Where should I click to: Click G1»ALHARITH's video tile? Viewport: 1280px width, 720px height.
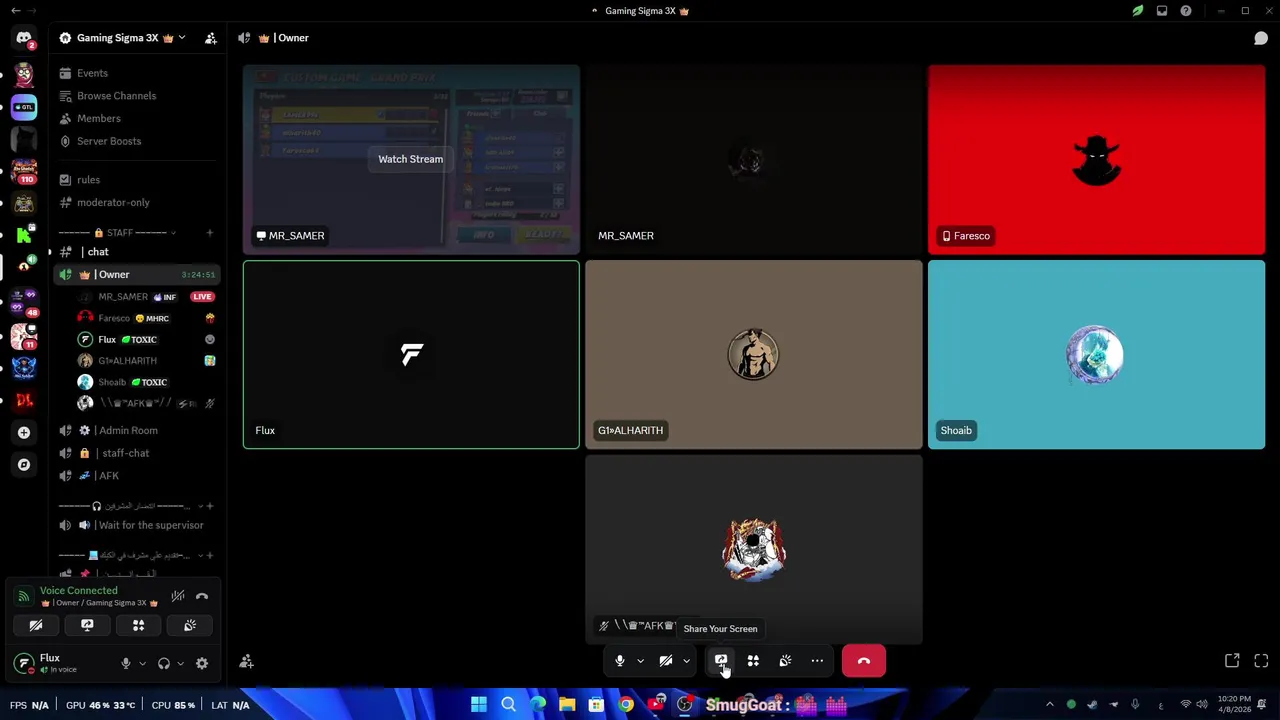pyautogui.click(x=754, y=355)
